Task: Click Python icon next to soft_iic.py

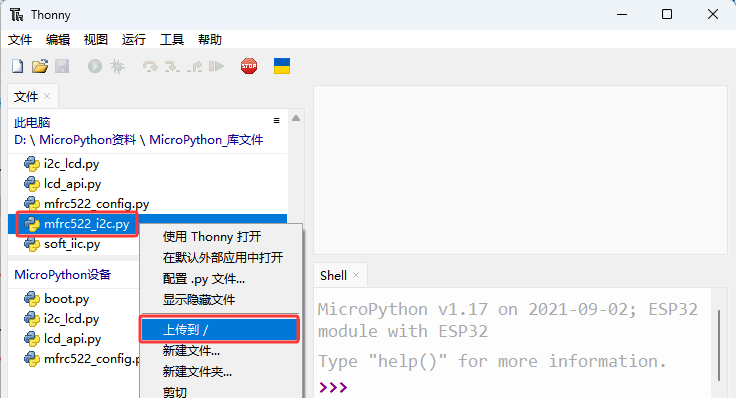Action: pyautogui.click(x=31, y=244)
